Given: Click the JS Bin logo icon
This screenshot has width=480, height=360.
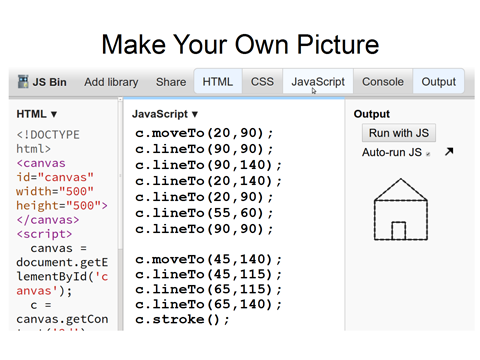Looking at the screenshot, I should [23, 82].
